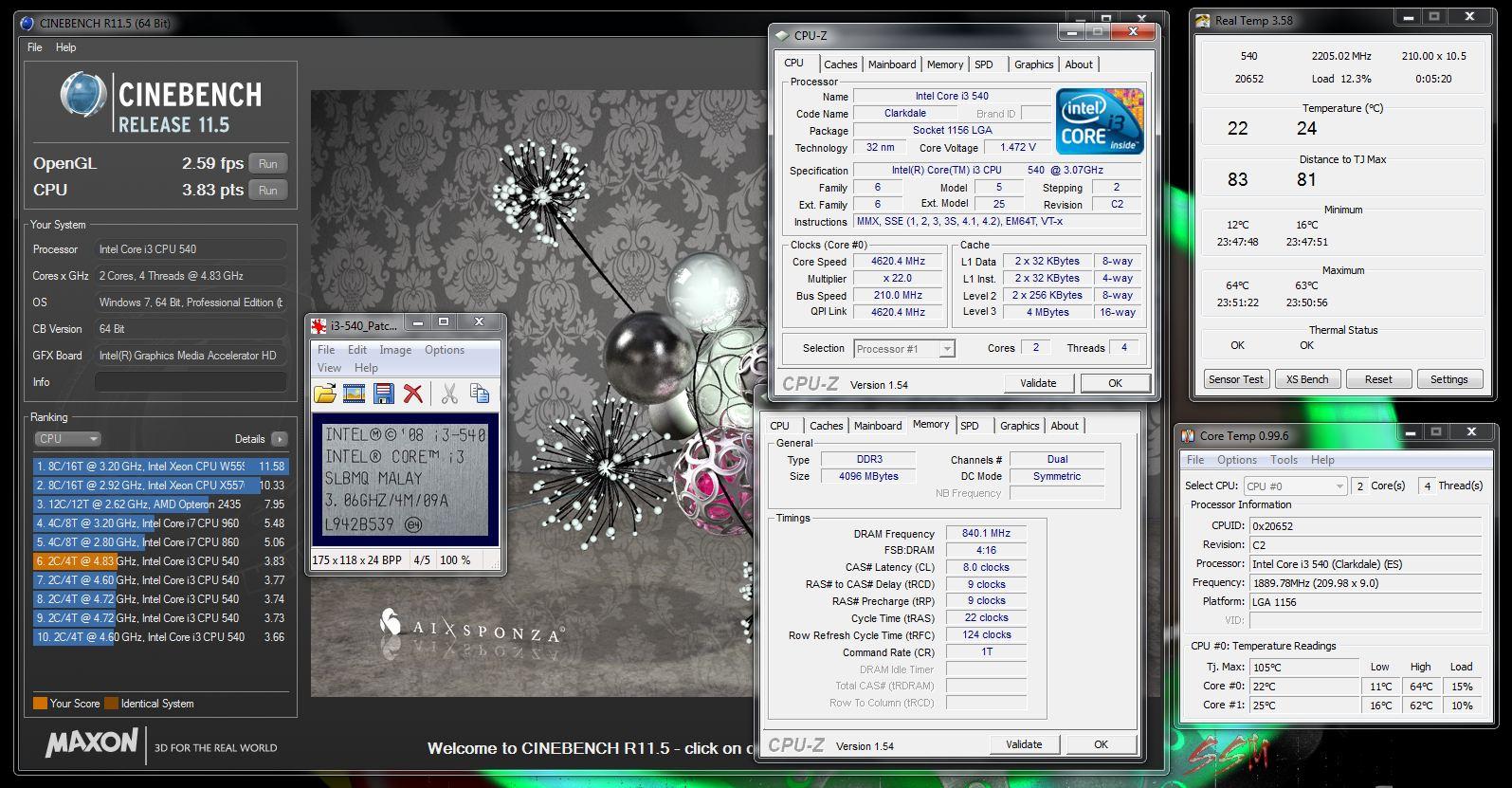Viewport: 1512px width, 788px height.
Task: Start Sensor Test in Real Temp
Action: (1236, 379)
